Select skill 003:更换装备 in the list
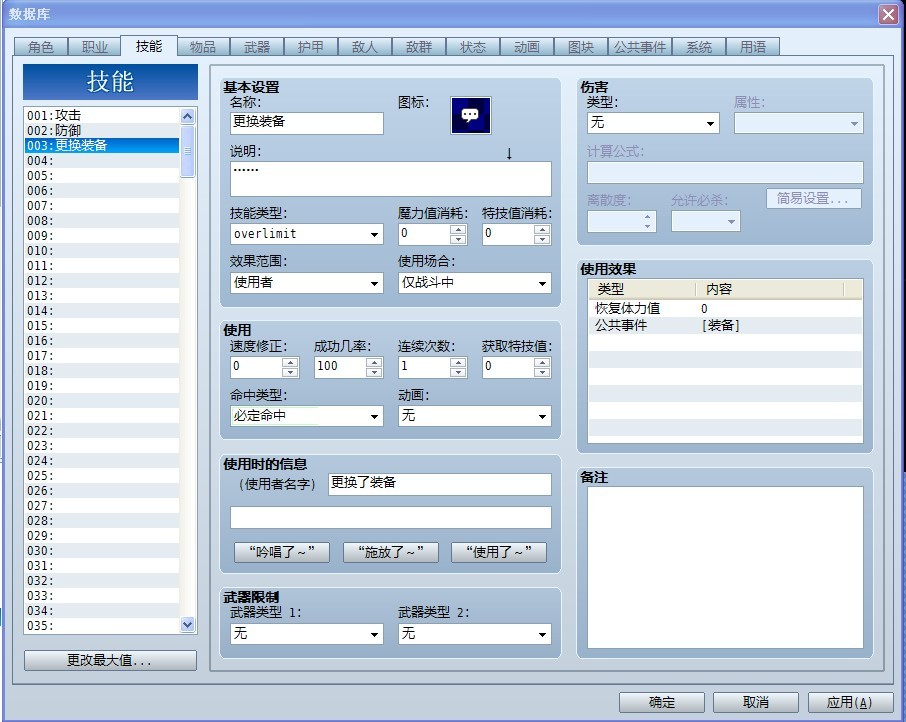The width and height of the screenshot is (906, 722). pyautogui.click(x=102, y=146)
